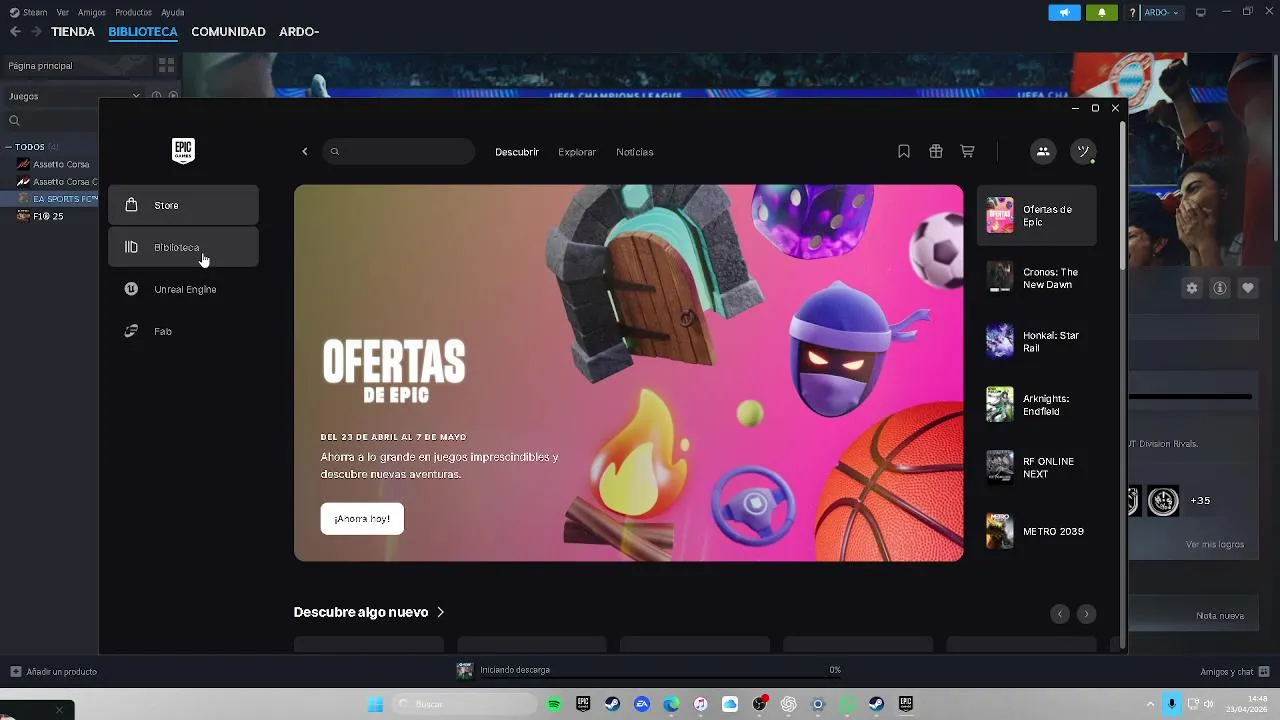
Task: Open the Steam Productos menu
Action: click(x=134, y=12)
